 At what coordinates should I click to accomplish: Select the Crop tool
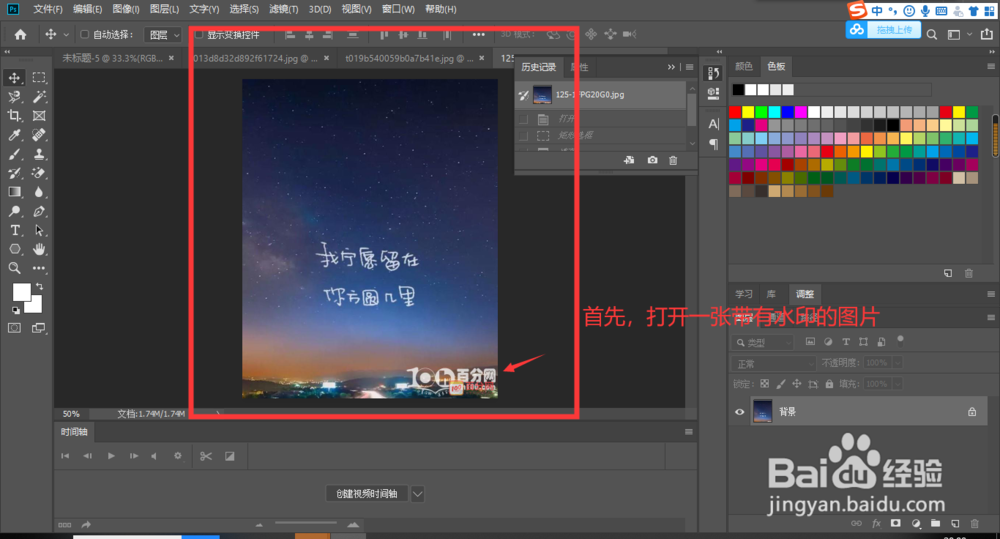pos(14,115)
